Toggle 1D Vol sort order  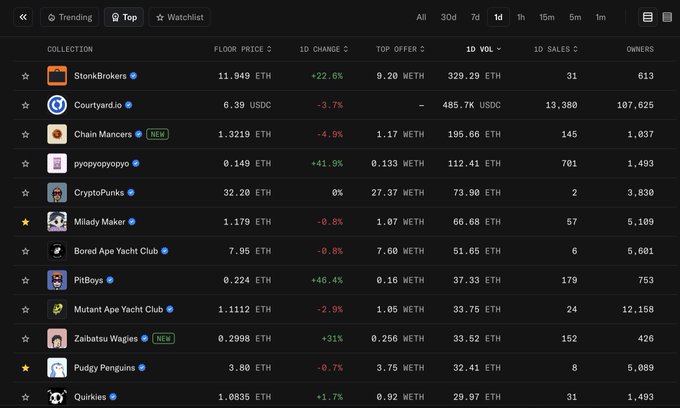point(484,49)
